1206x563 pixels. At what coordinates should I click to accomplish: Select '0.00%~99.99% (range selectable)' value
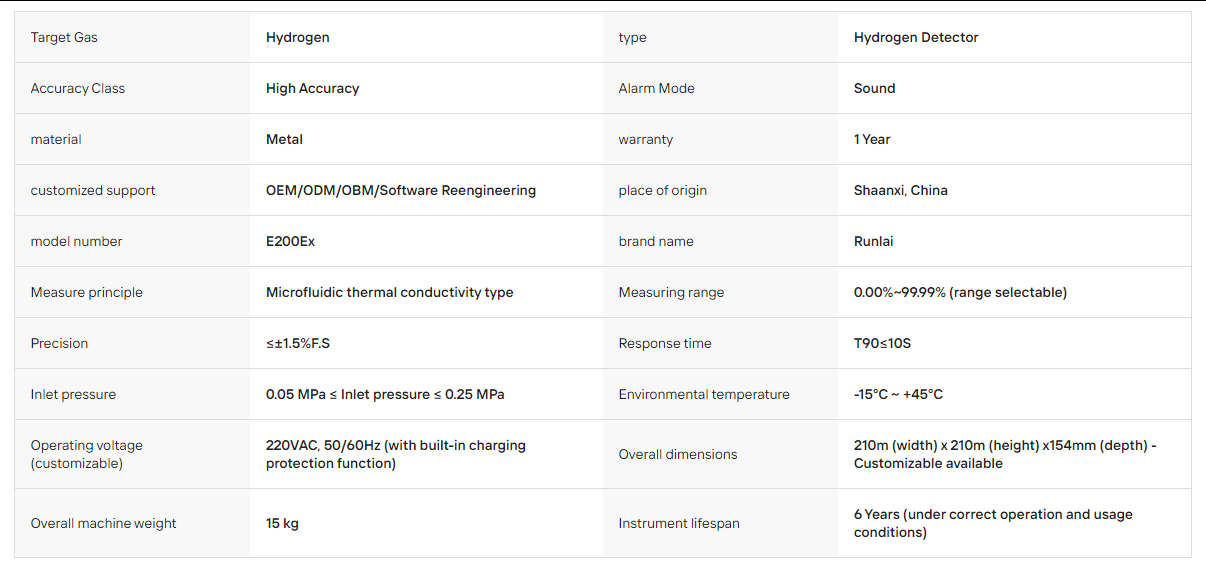pos(960,292)
